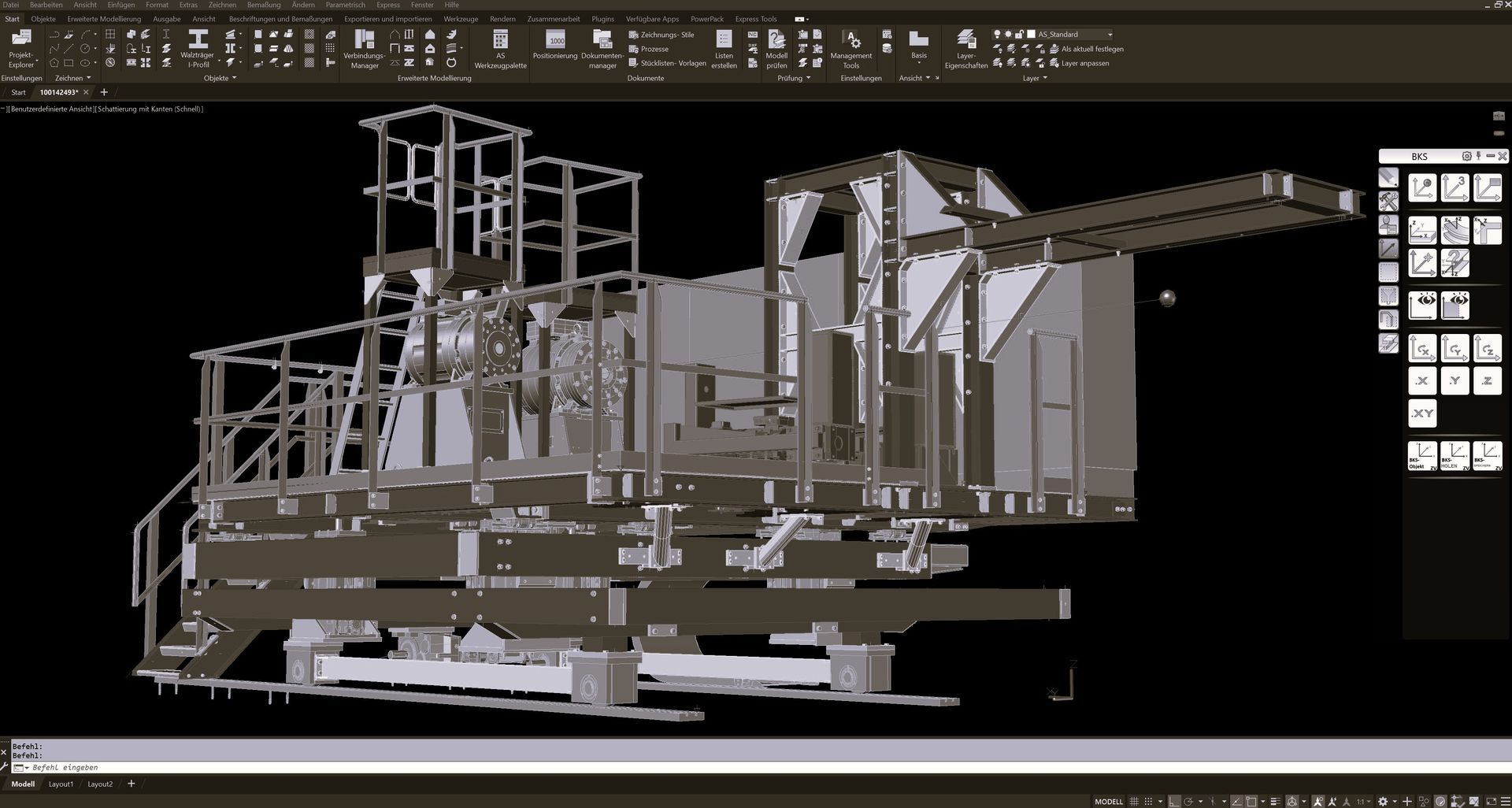Image resolution: width=1512 pixels, height=808 pixels.
Task: Toggle grid display in status bar
Action: (x=1134, y=802)
